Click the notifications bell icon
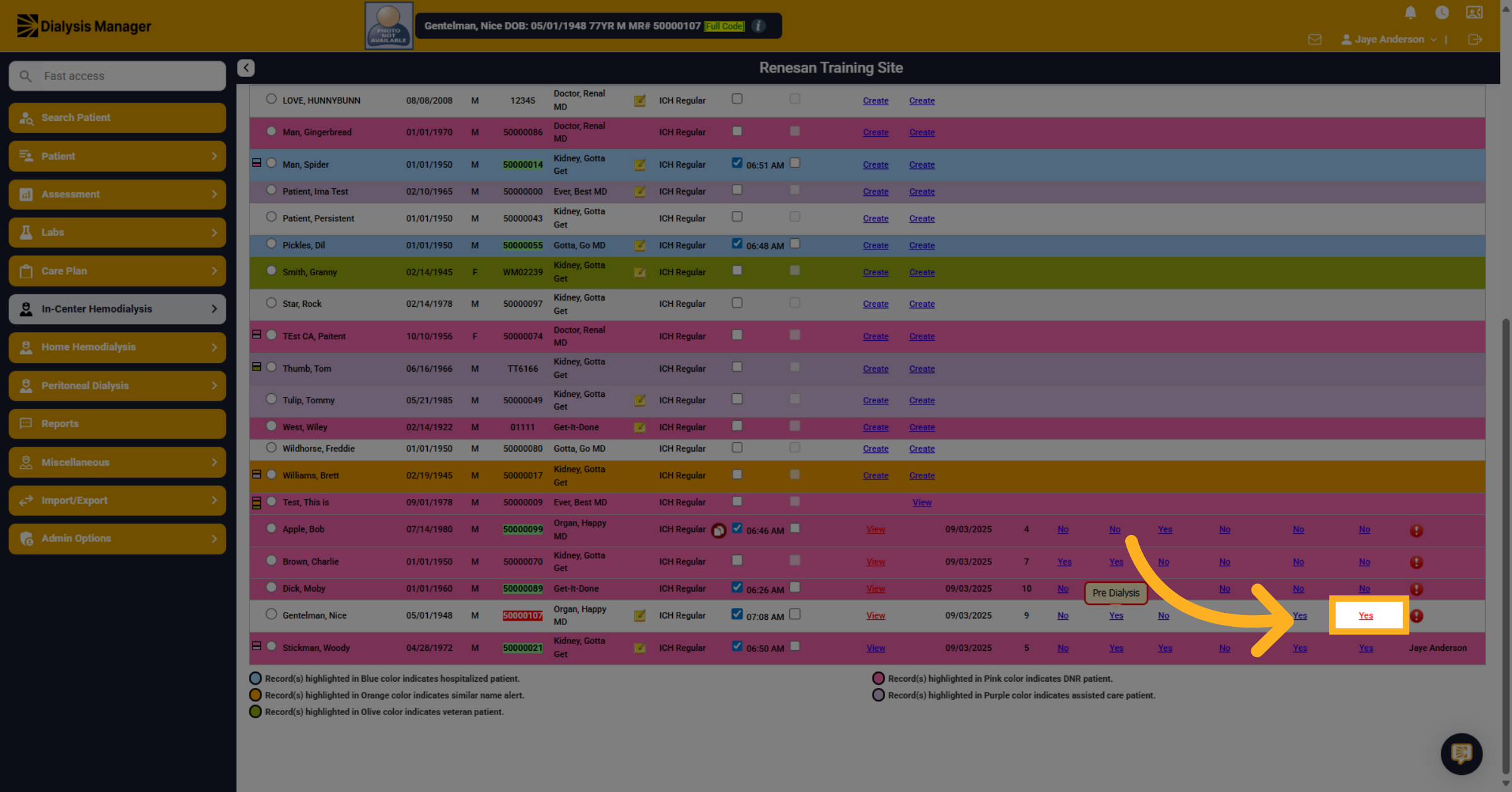 1411,13
